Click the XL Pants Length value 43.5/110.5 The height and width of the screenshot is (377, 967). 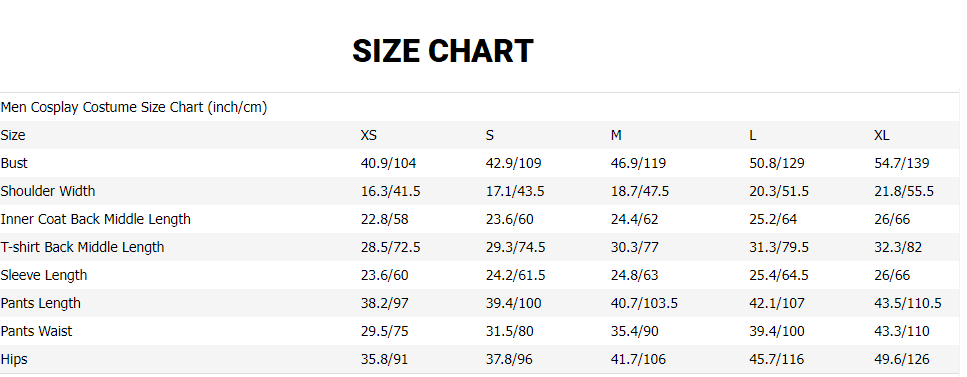(908, 304)
